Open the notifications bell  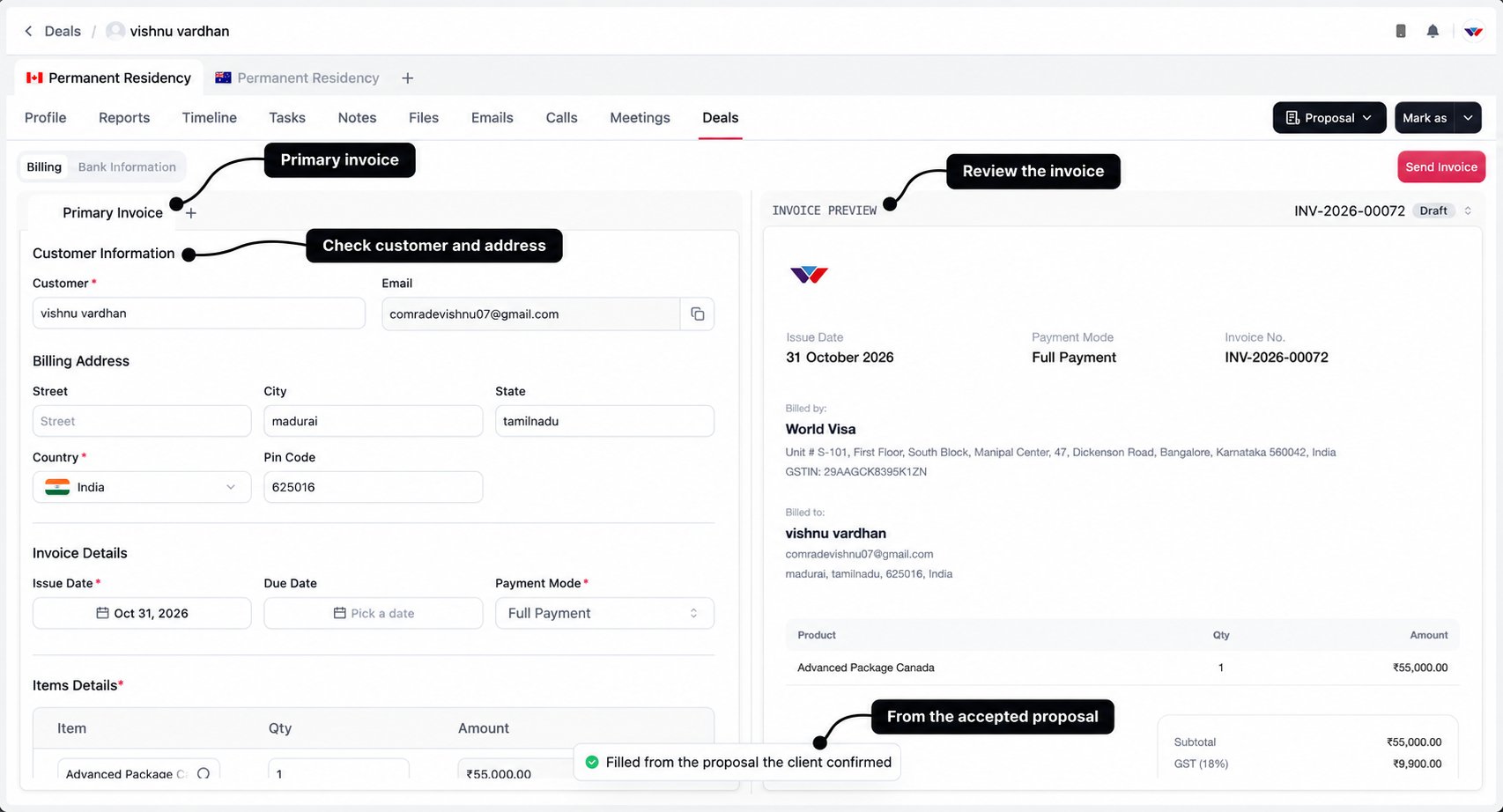[x=1433, y=31]
